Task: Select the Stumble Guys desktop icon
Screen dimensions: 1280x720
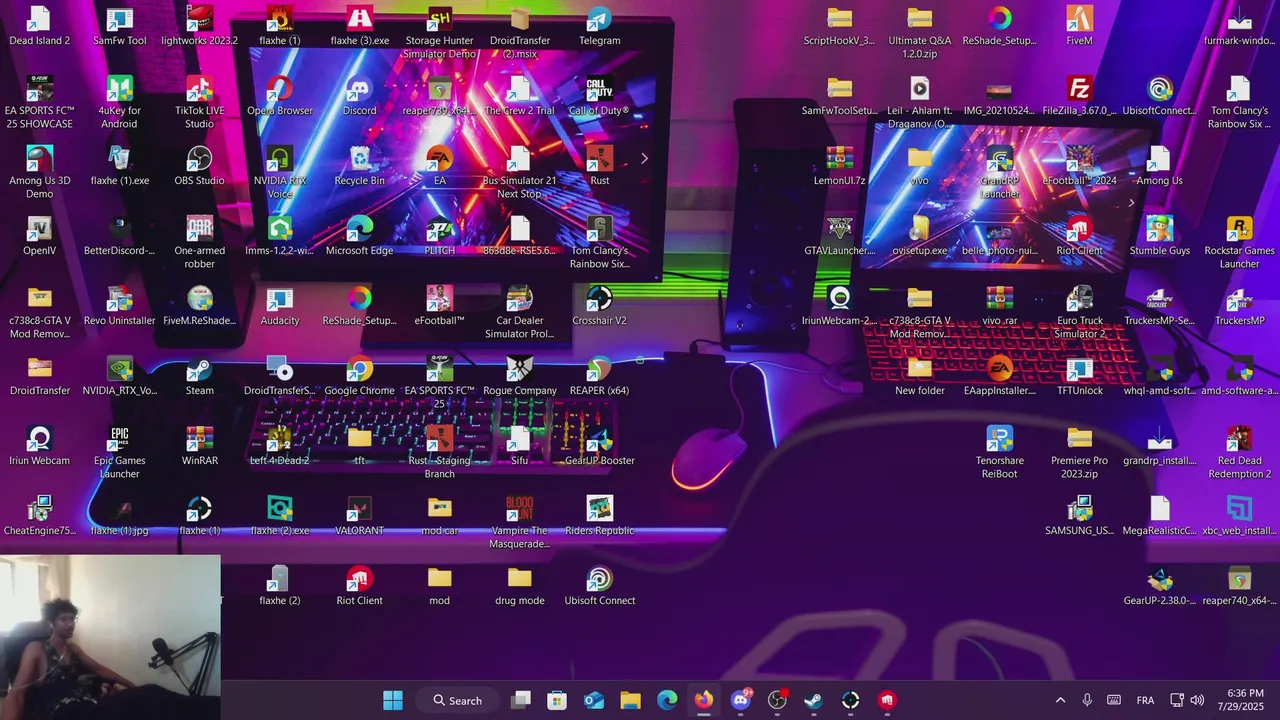Action: (1159, 237)
